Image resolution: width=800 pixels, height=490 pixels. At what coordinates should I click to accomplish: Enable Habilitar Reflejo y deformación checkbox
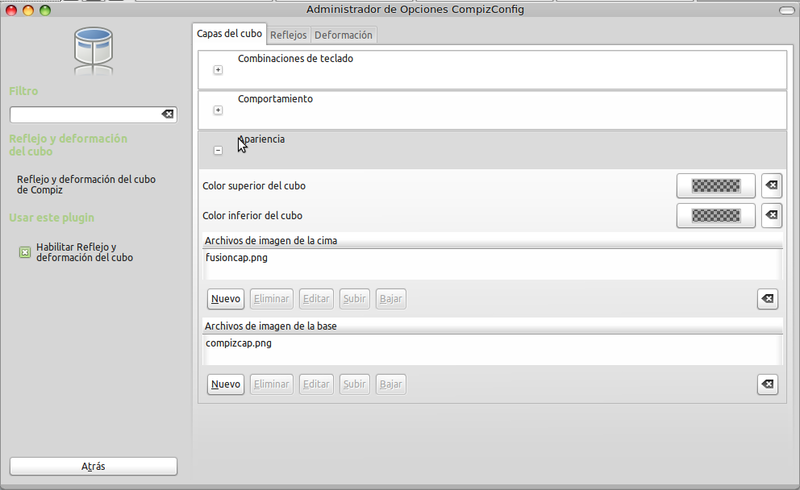(x=26, y=252)
